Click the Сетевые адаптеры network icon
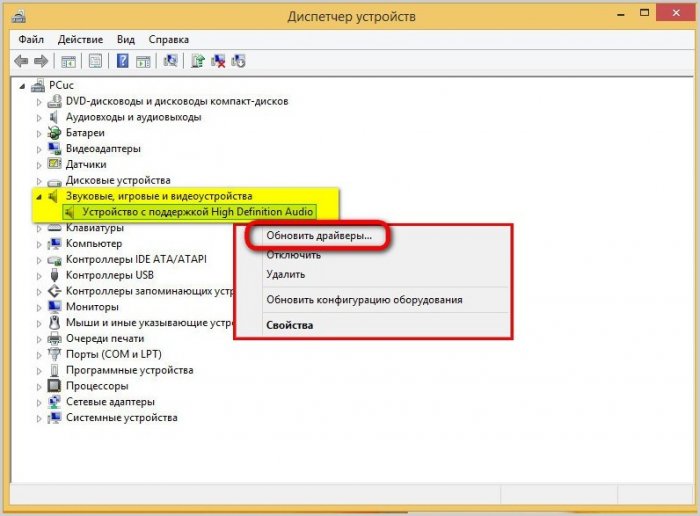 (54, 402)
